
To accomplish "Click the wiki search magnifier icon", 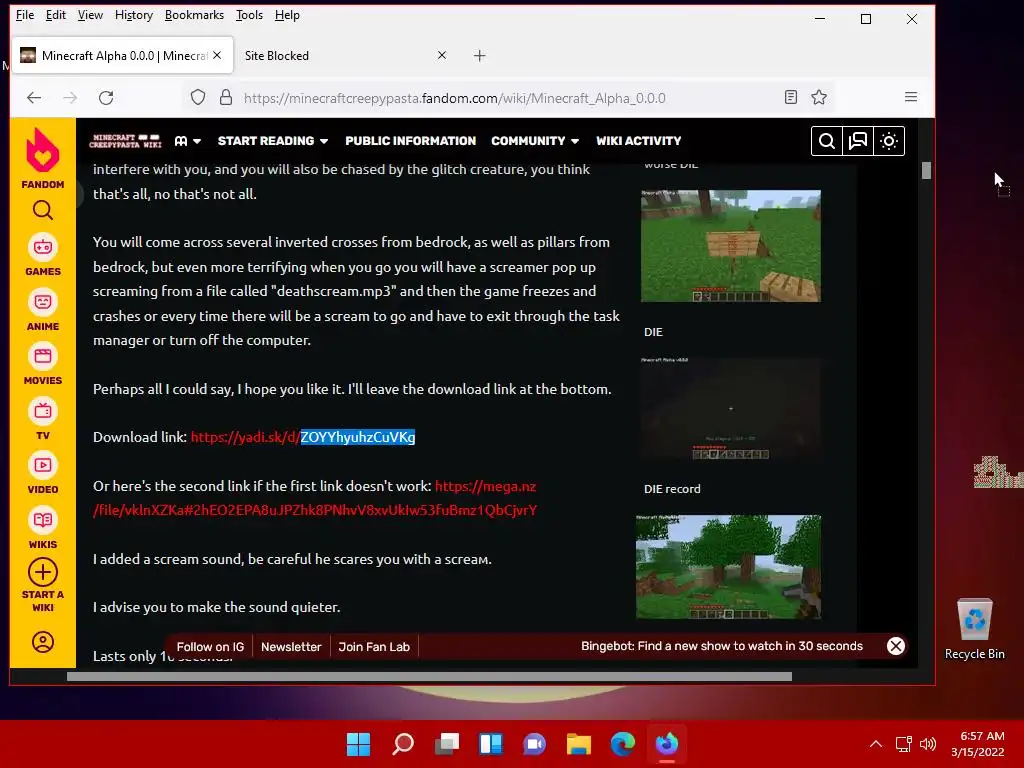I will [826, 141].
